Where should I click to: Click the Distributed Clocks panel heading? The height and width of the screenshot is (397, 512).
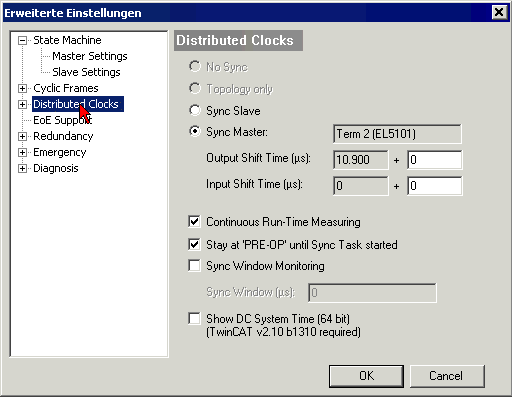[238, 40]
